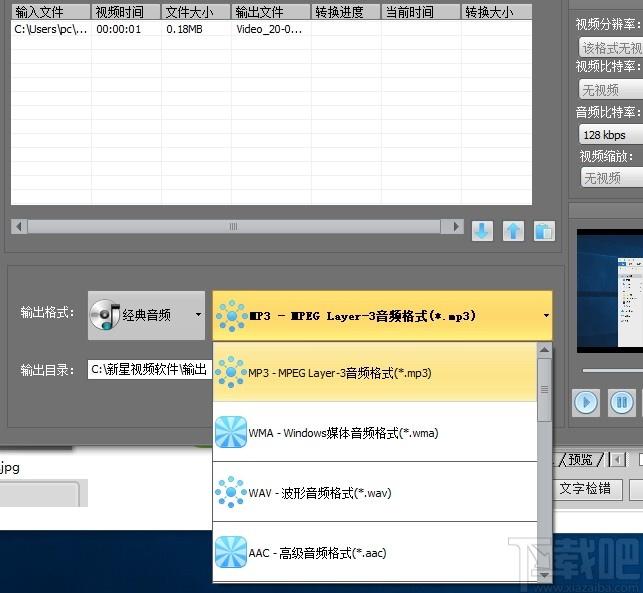643x593 pixels.
Task: Click the 视频时间 column header
Action: coord(126,12)
